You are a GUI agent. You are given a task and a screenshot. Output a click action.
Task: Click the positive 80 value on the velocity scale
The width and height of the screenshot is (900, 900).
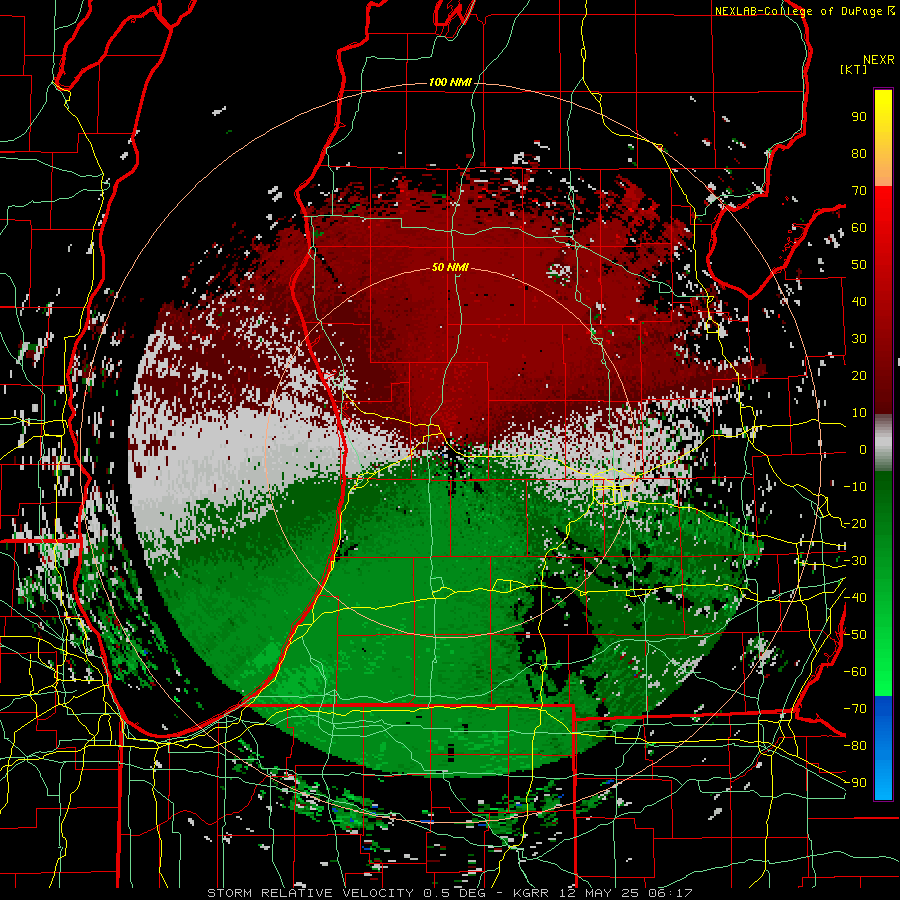tap(859, 153)
